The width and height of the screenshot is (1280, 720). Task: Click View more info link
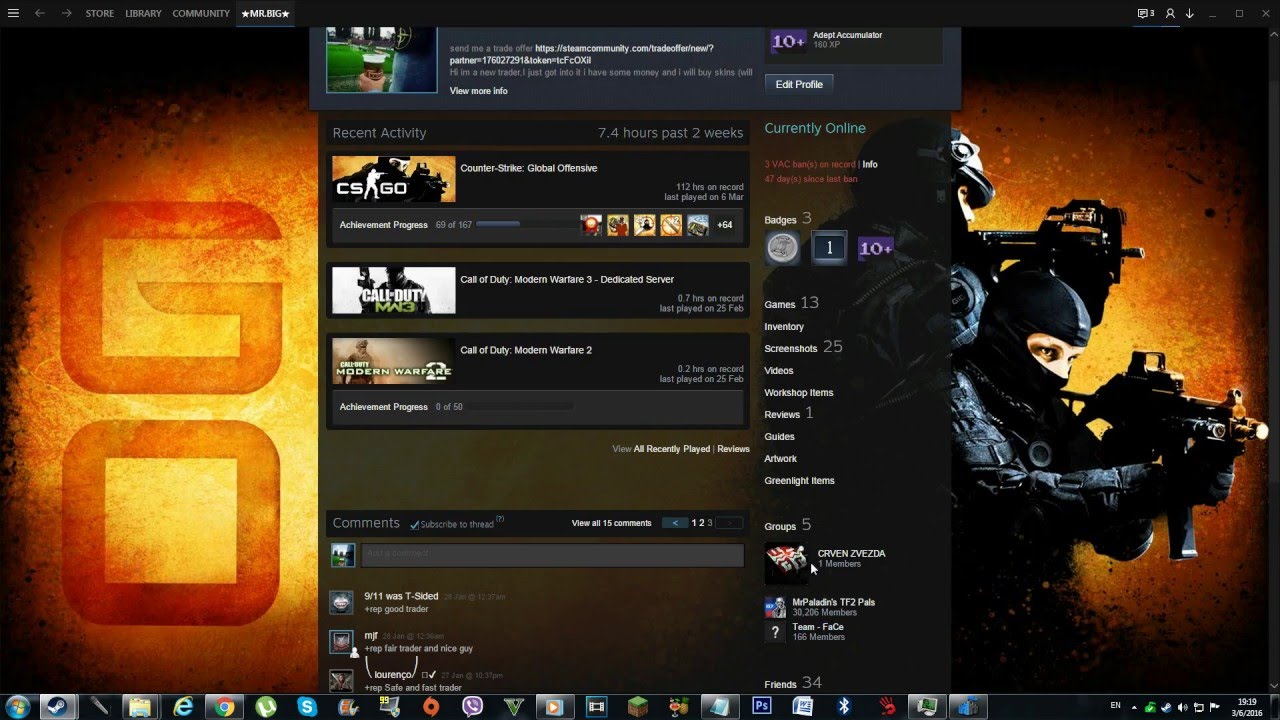point(478,91)
